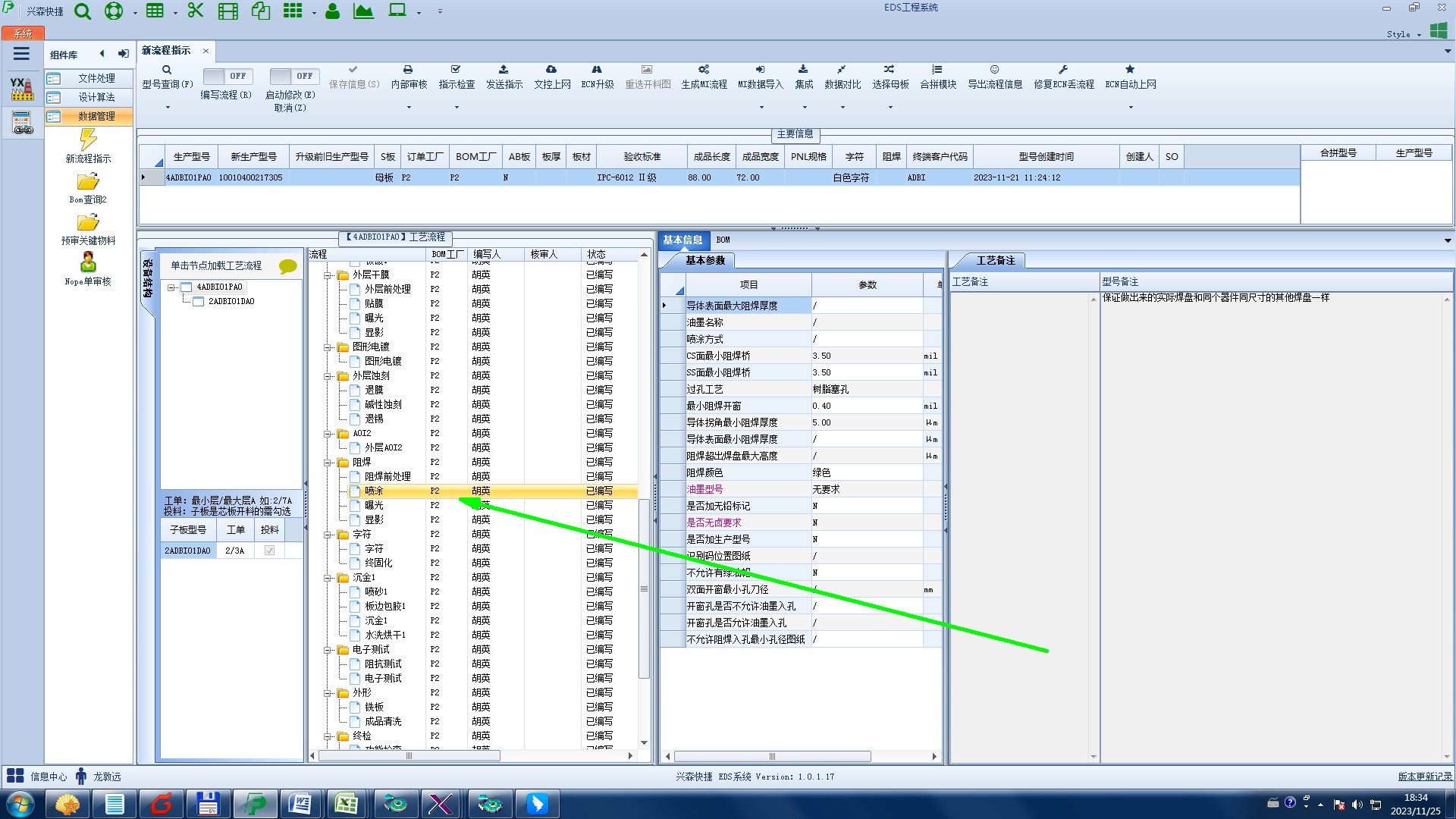
Task: Click 油墨型号 parameter value cell
Action: [867, 490]
